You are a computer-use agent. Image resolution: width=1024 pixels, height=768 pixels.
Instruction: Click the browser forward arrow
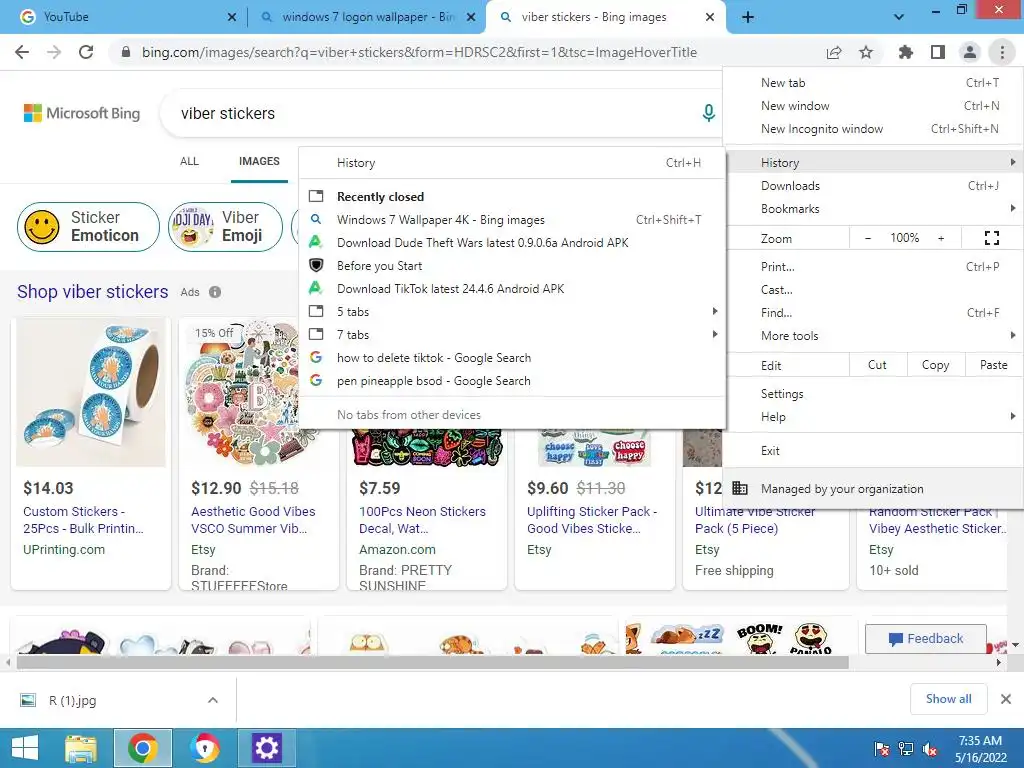pyautogui.click(x=54, y=52)
